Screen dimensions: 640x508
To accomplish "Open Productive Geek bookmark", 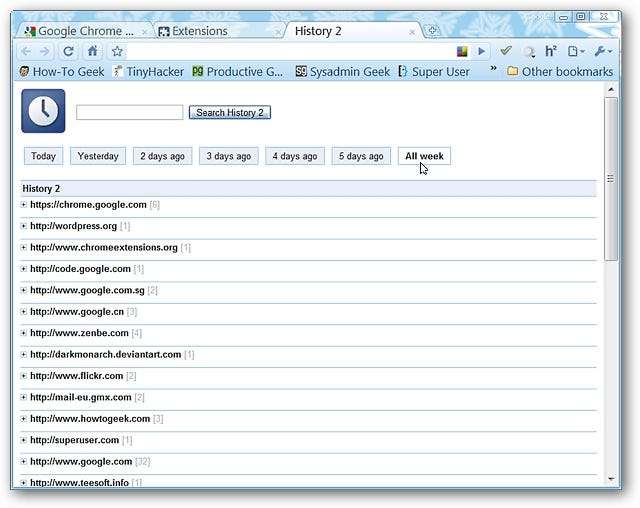I will pyautogui.click(x=238, y=72).
